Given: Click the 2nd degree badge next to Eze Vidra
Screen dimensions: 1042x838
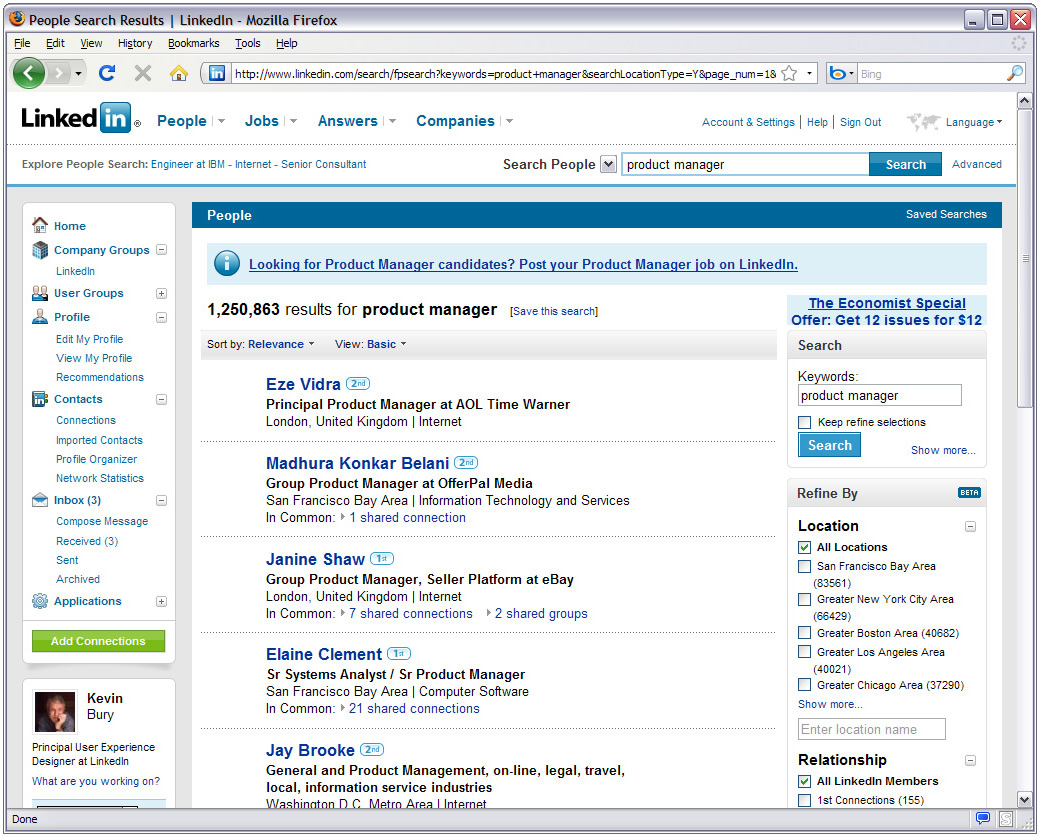Looking at the screenshot, I should click(358, 383).
